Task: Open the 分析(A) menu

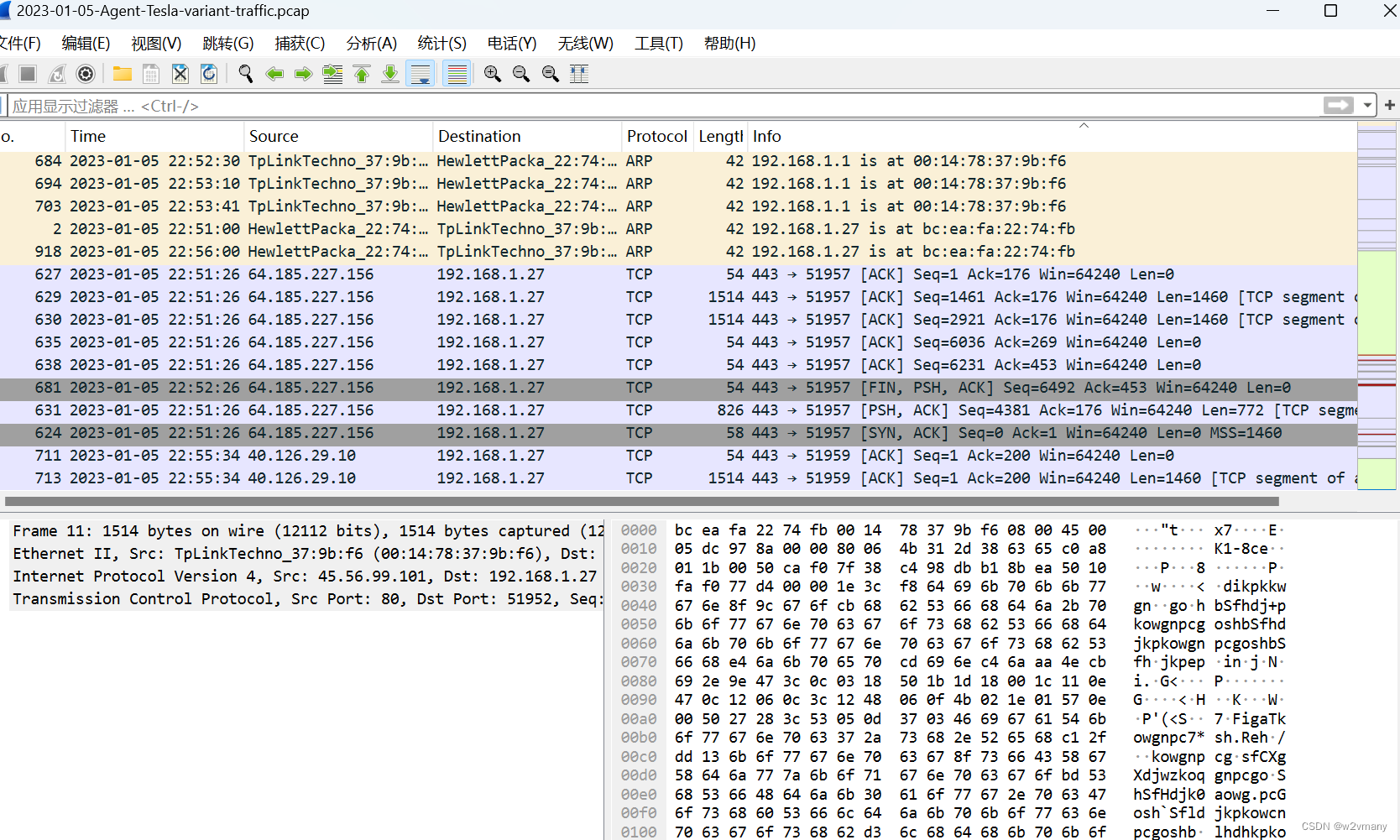Action: point(371,43)
